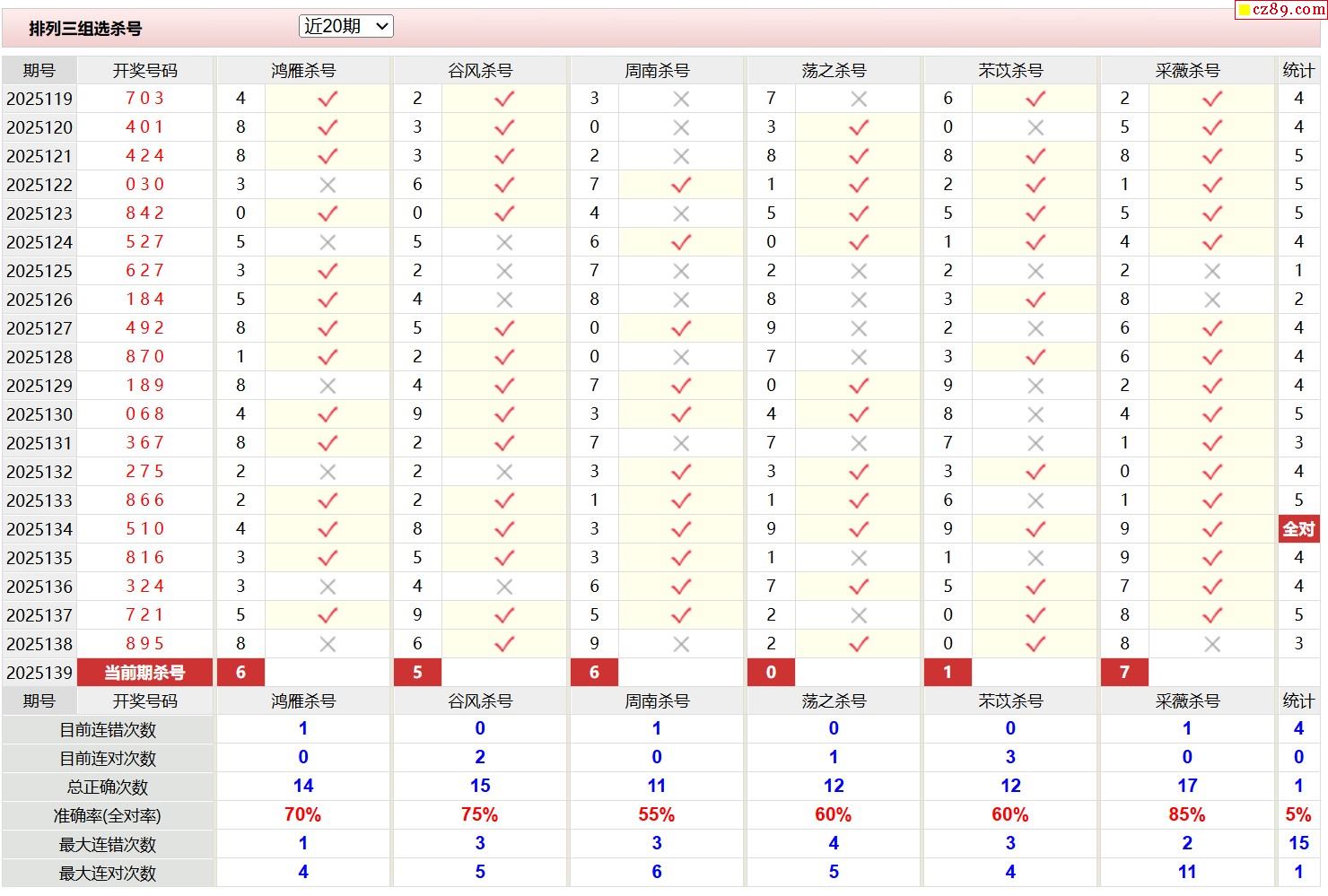The height and width of the screenshot is (896, 1328).
Task: Click the 周南杀号 cross in row 2025128
Action: tap(681, 357)
